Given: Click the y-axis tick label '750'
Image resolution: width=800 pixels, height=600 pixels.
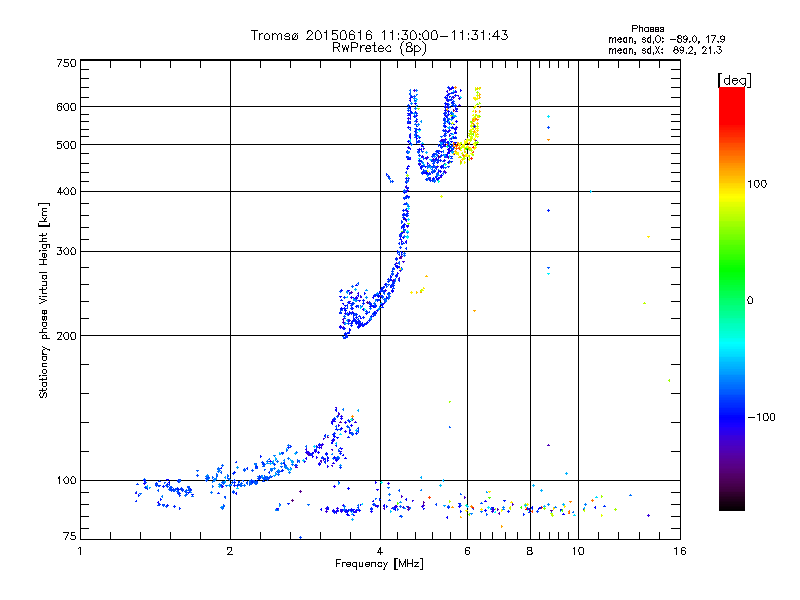Looking at the screenshot, I should point(66,63).
